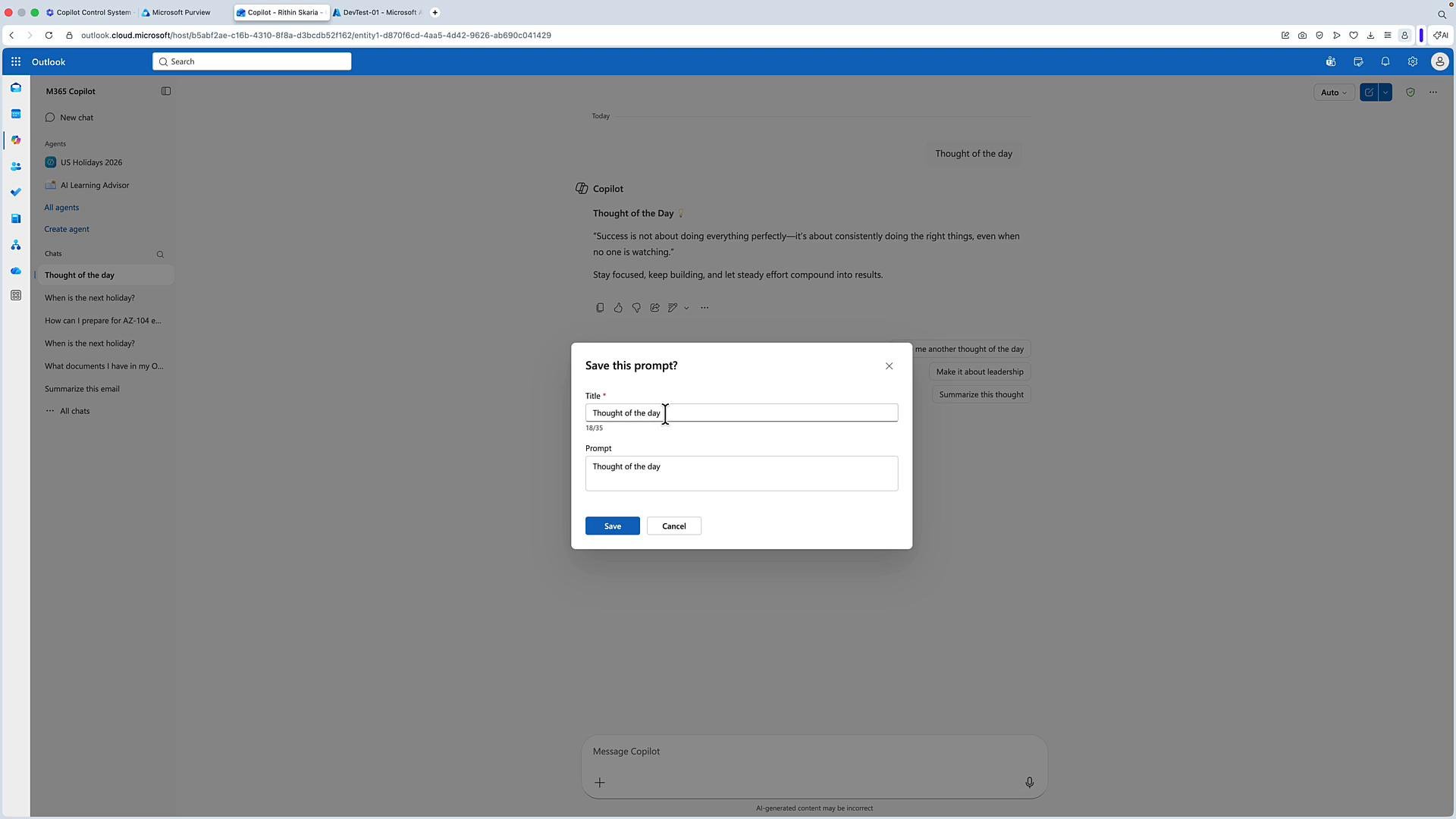1456x819 pixels.
Task: Open the Auto mode dropdown
Action: [x=1334, y=93]
